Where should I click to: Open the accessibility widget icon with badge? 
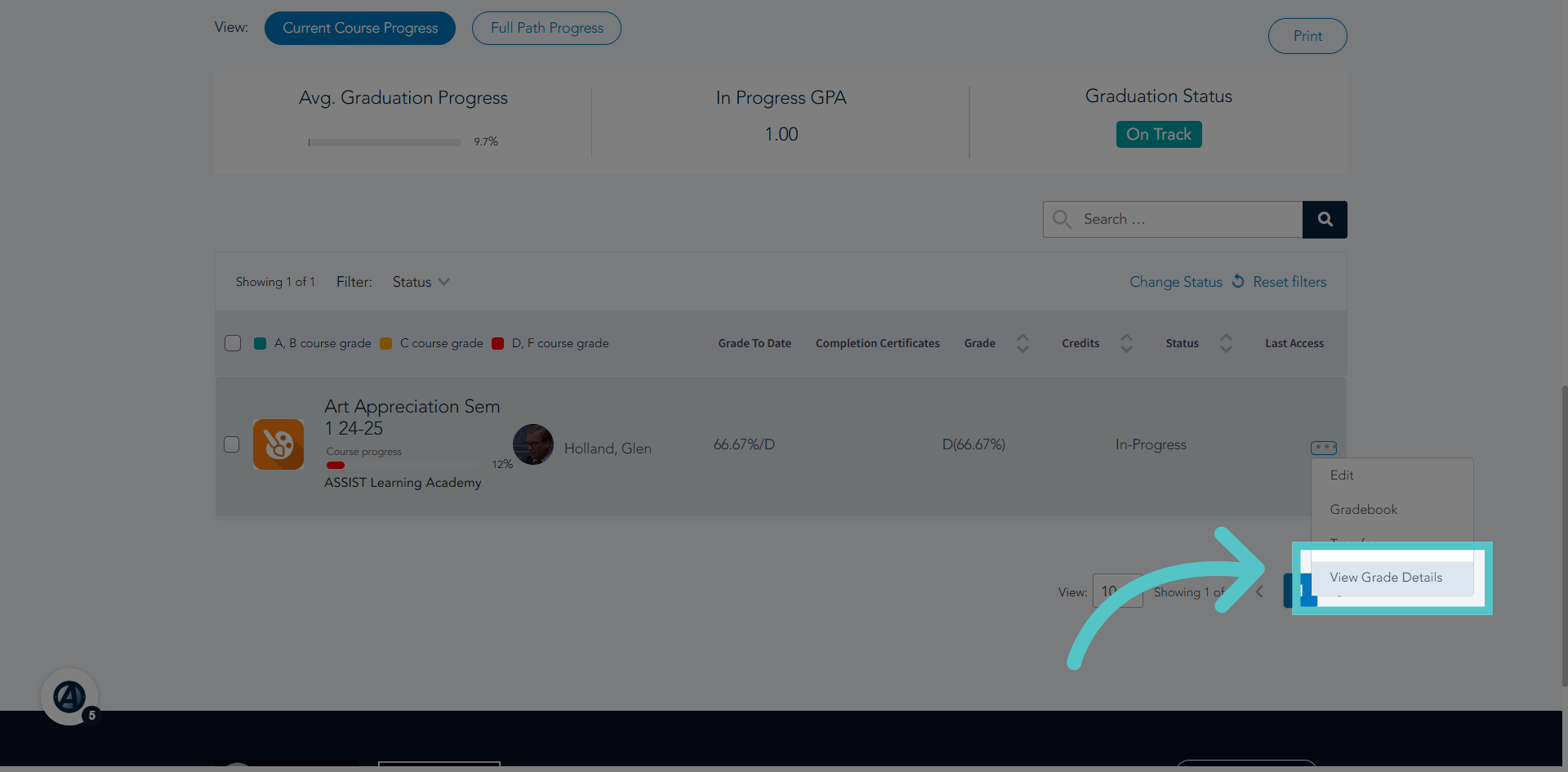click(69, 697)
